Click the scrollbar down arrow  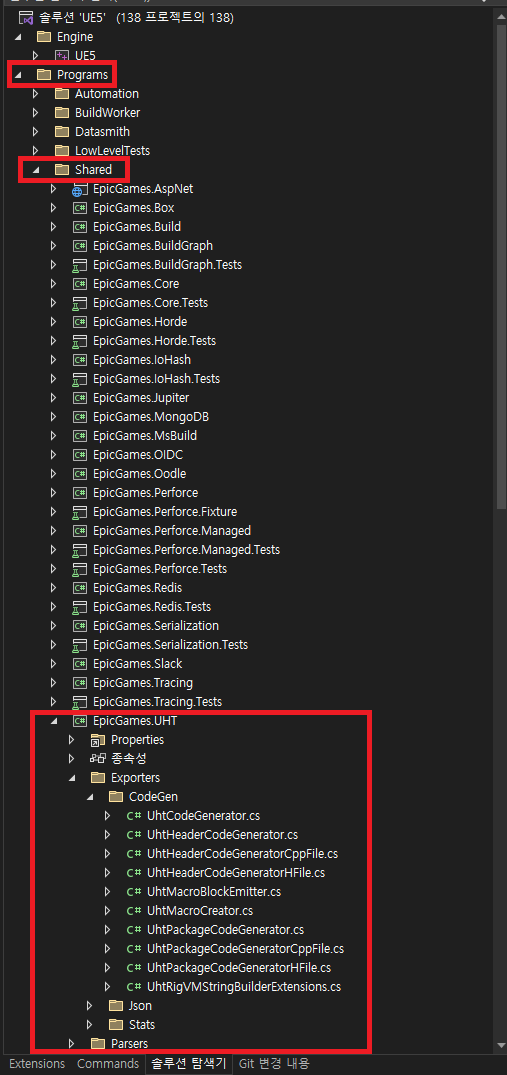(501, 1045)
